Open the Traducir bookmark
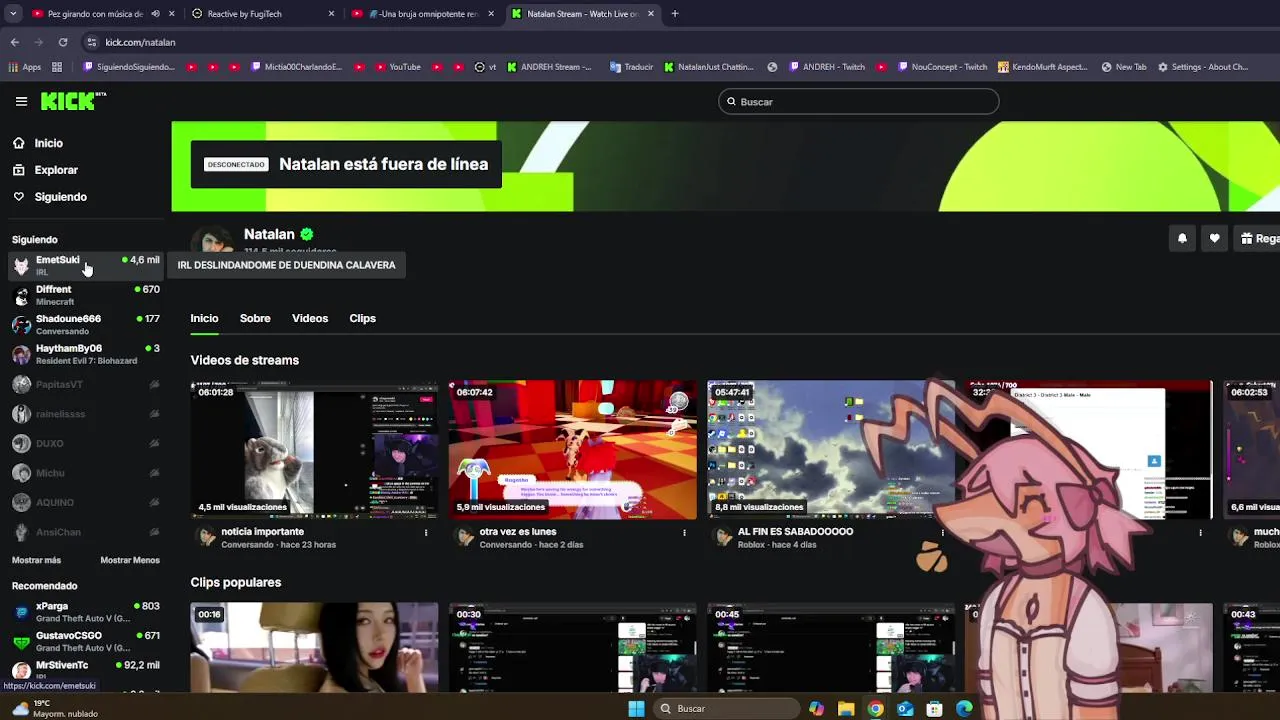The image size is (1280, 720). coord(631,67)
